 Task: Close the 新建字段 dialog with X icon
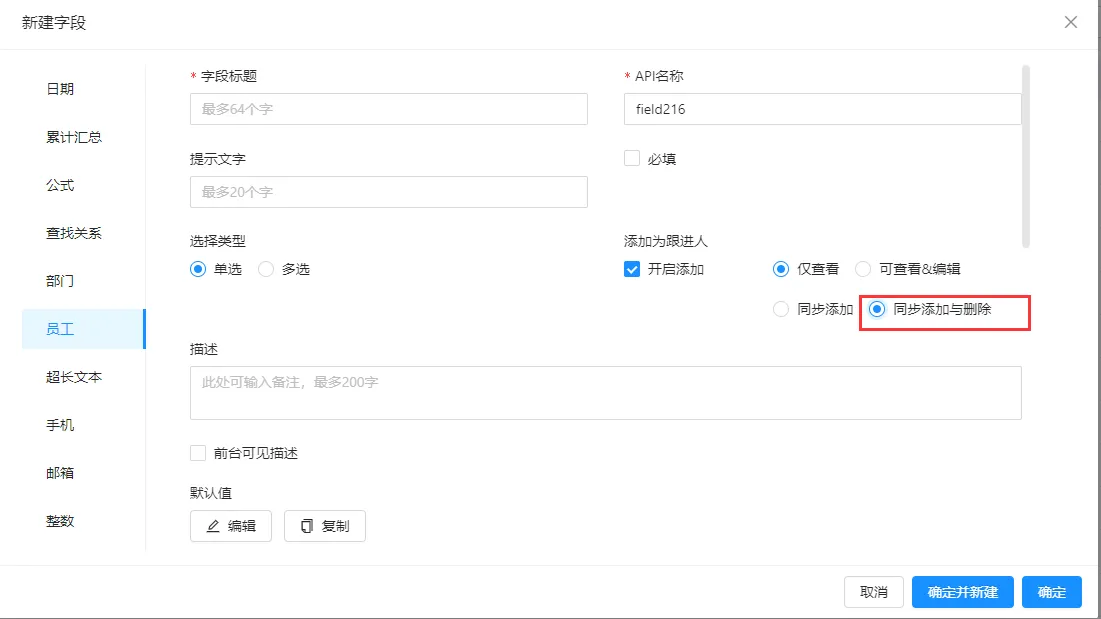click(x=1070, y=22)
